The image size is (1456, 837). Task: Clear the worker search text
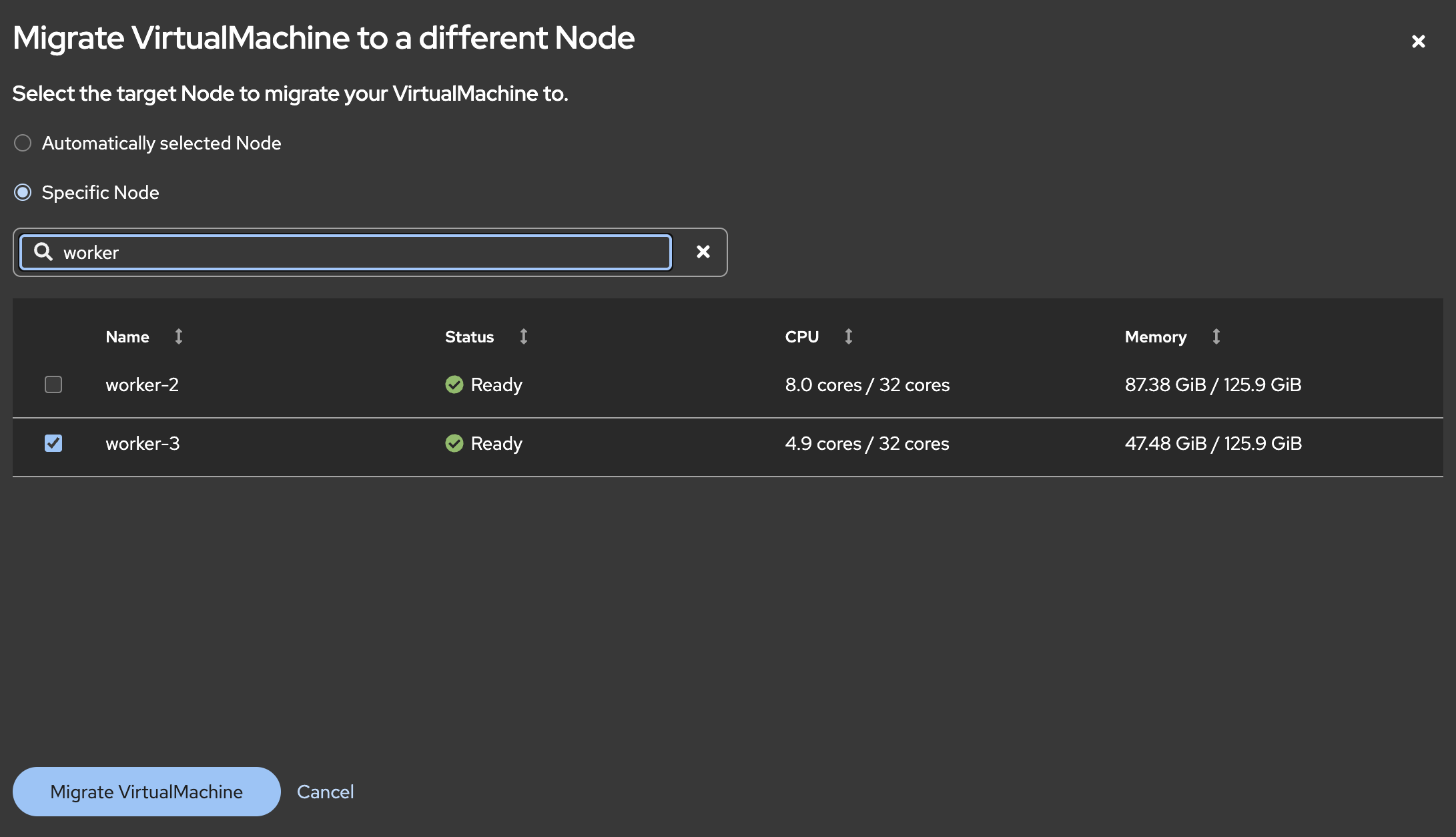[x=703, y=252]
